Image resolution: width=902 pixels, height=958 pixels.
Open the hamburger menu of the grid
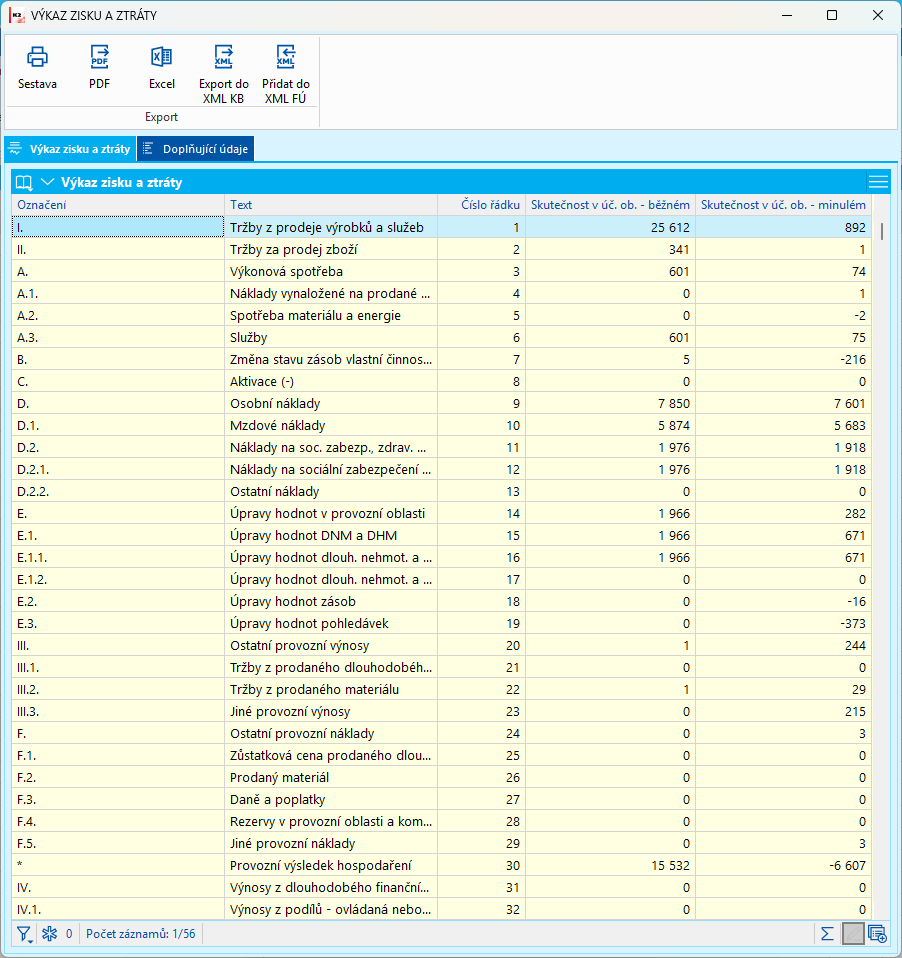(878, 182)
